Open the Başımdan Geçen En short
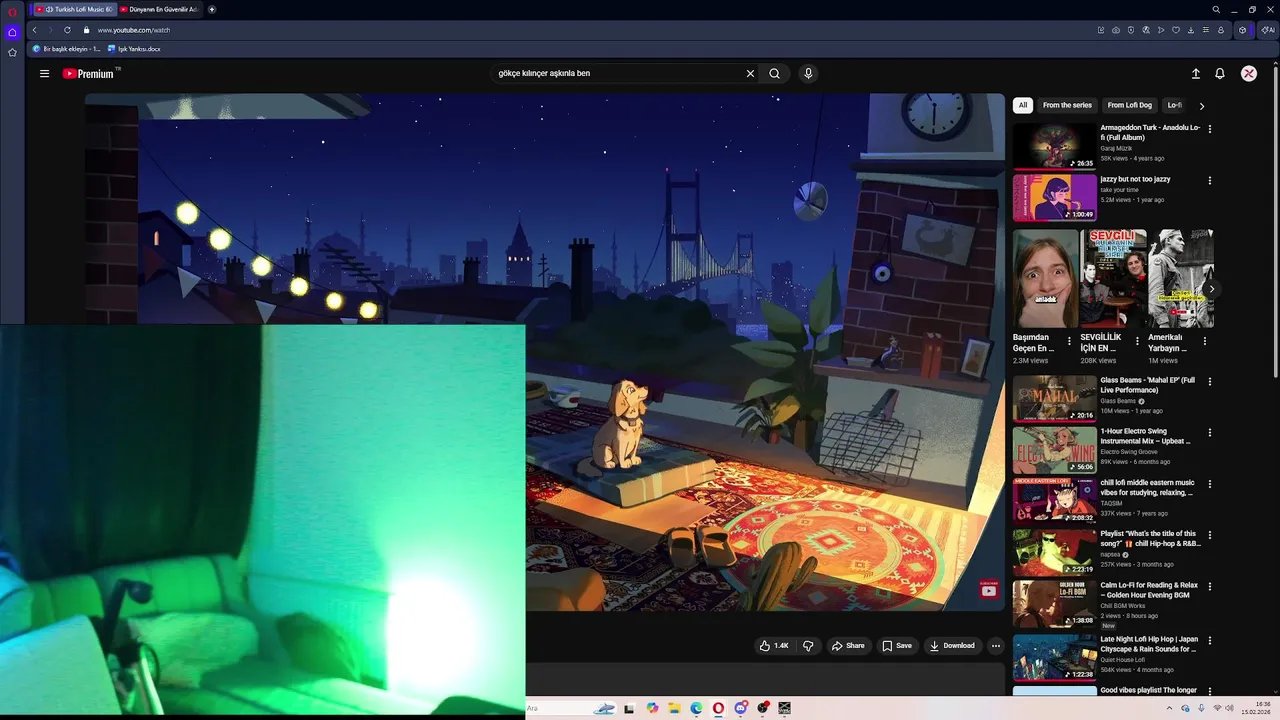Image resolution: width=1280 pixels, height=720 pixels. pos(1045,279)
